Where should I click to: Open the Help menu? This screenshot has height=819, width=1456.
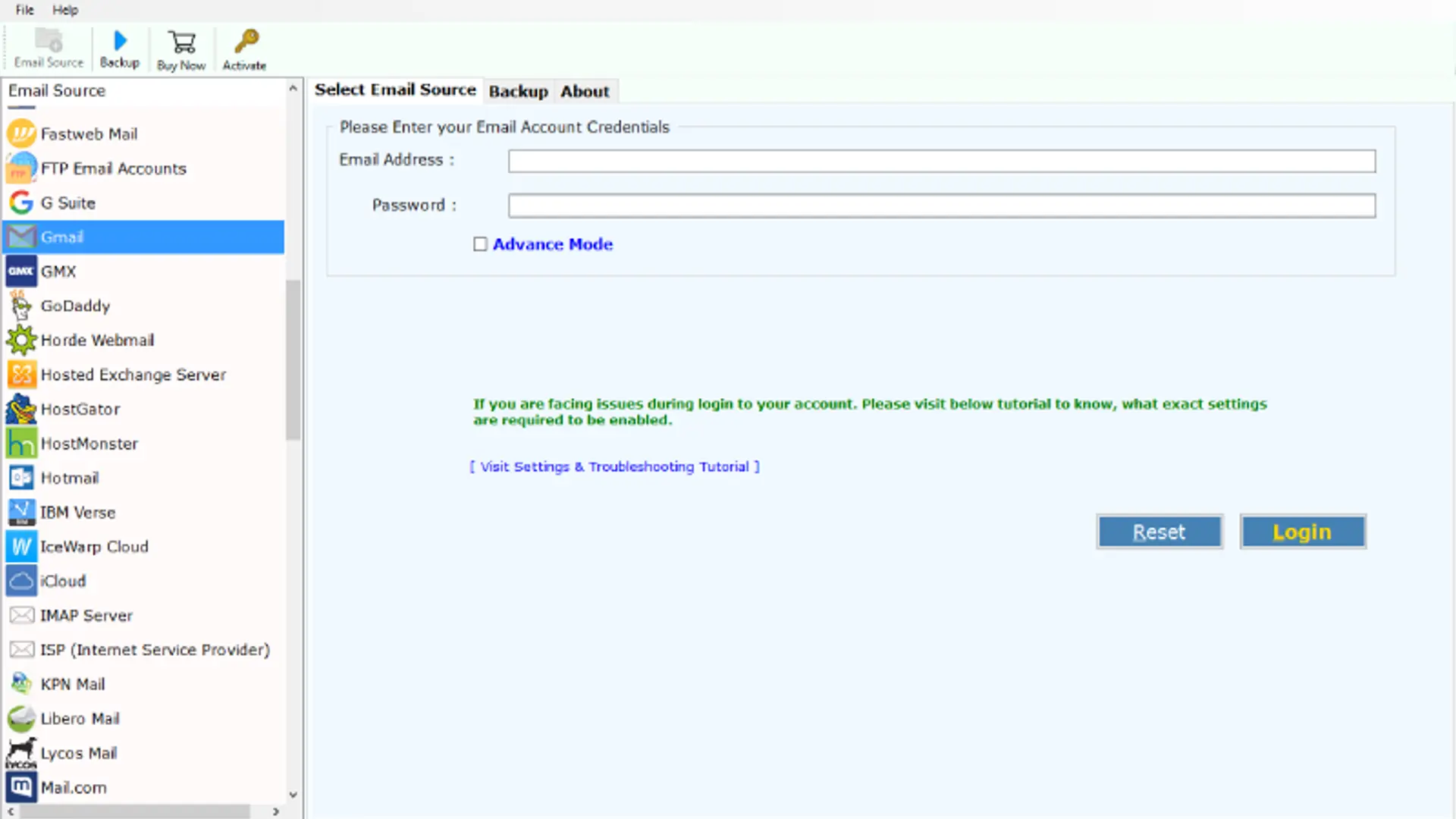click(65, 10)
